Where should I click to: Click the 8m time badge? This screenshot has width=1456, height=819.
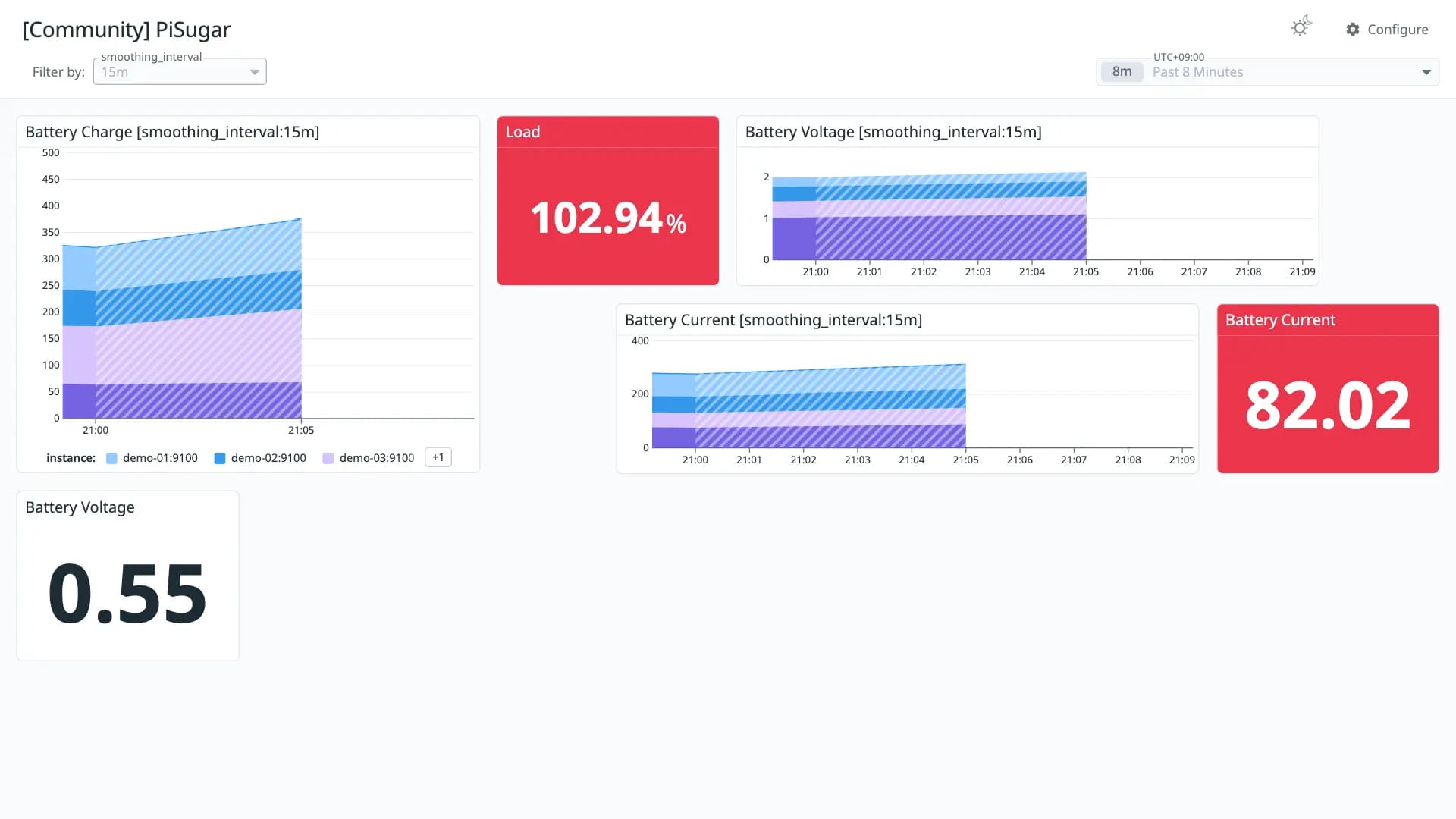[1122, 72]
